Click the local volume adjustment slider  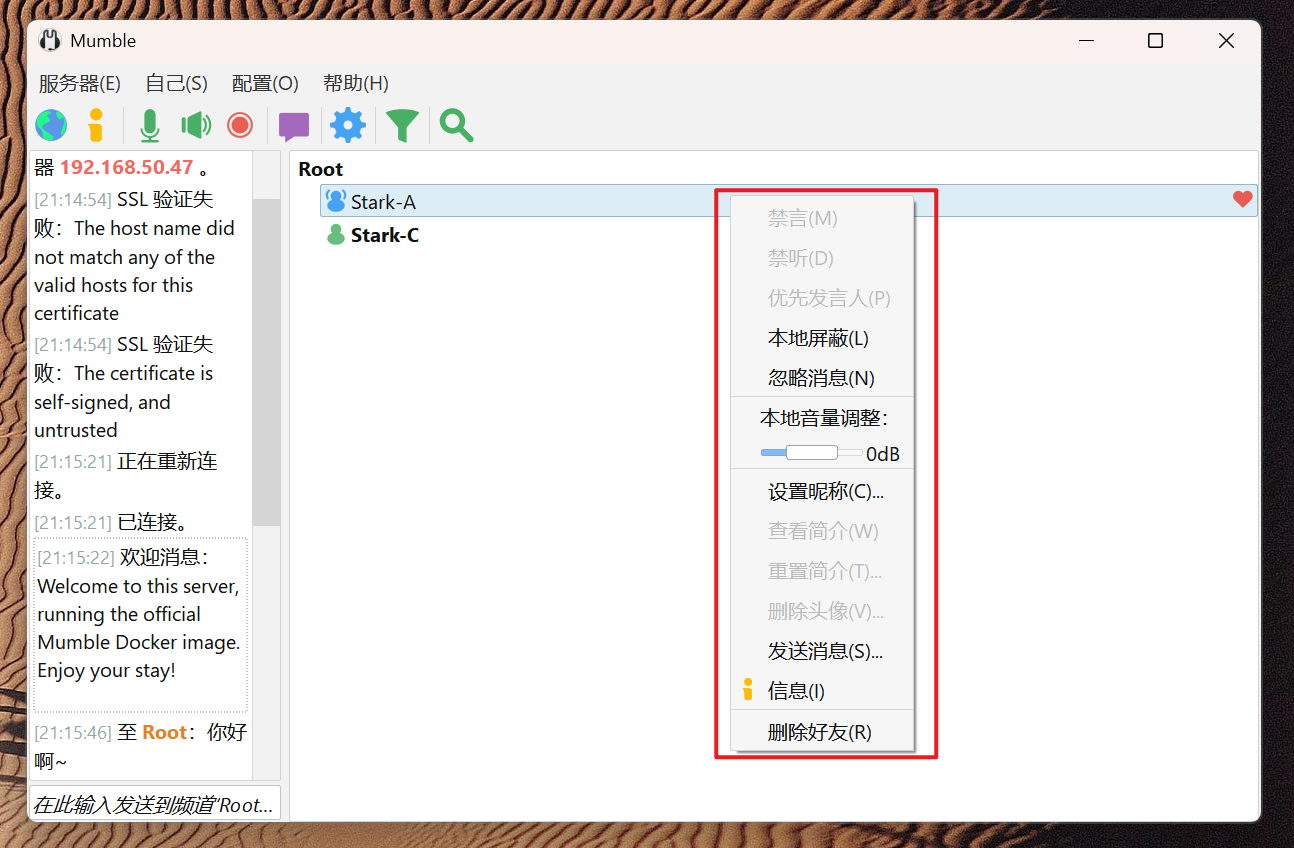[x=811, y=453]
